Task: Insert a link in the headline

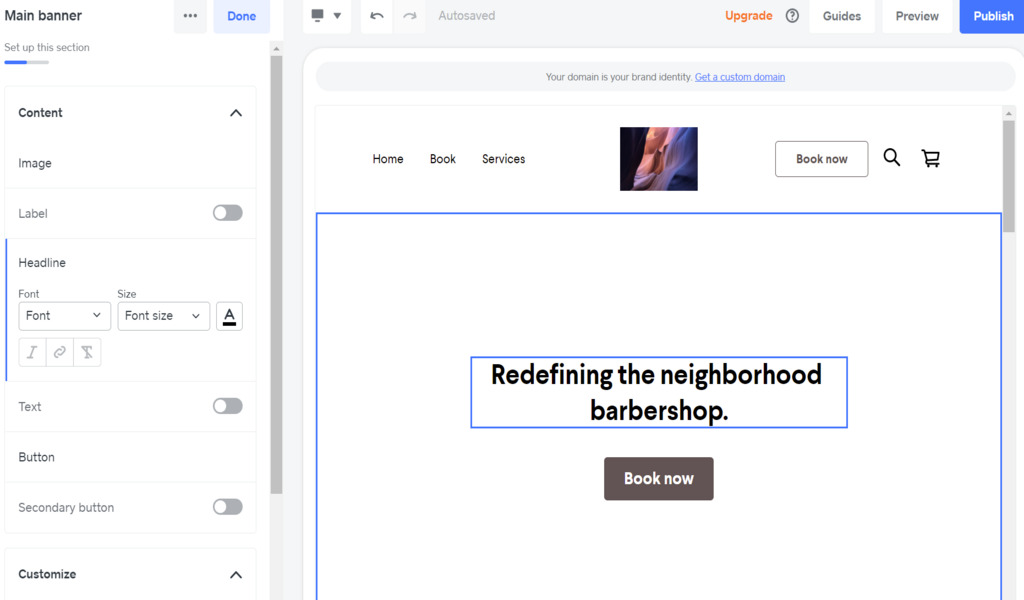Action: click(x=59, y=353)
